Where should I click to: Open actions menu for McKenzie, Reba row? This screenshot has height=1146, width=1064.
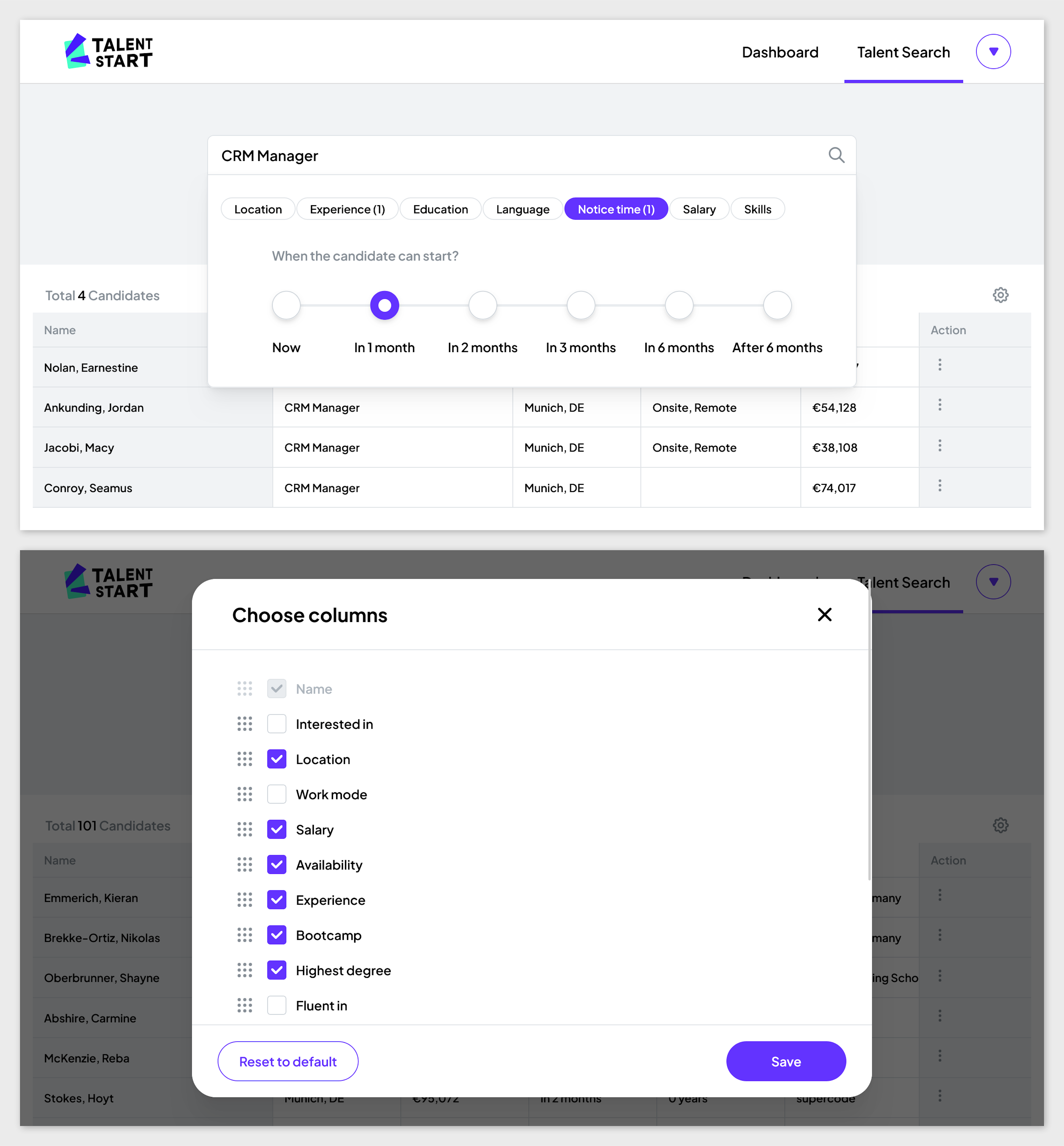940,1055
